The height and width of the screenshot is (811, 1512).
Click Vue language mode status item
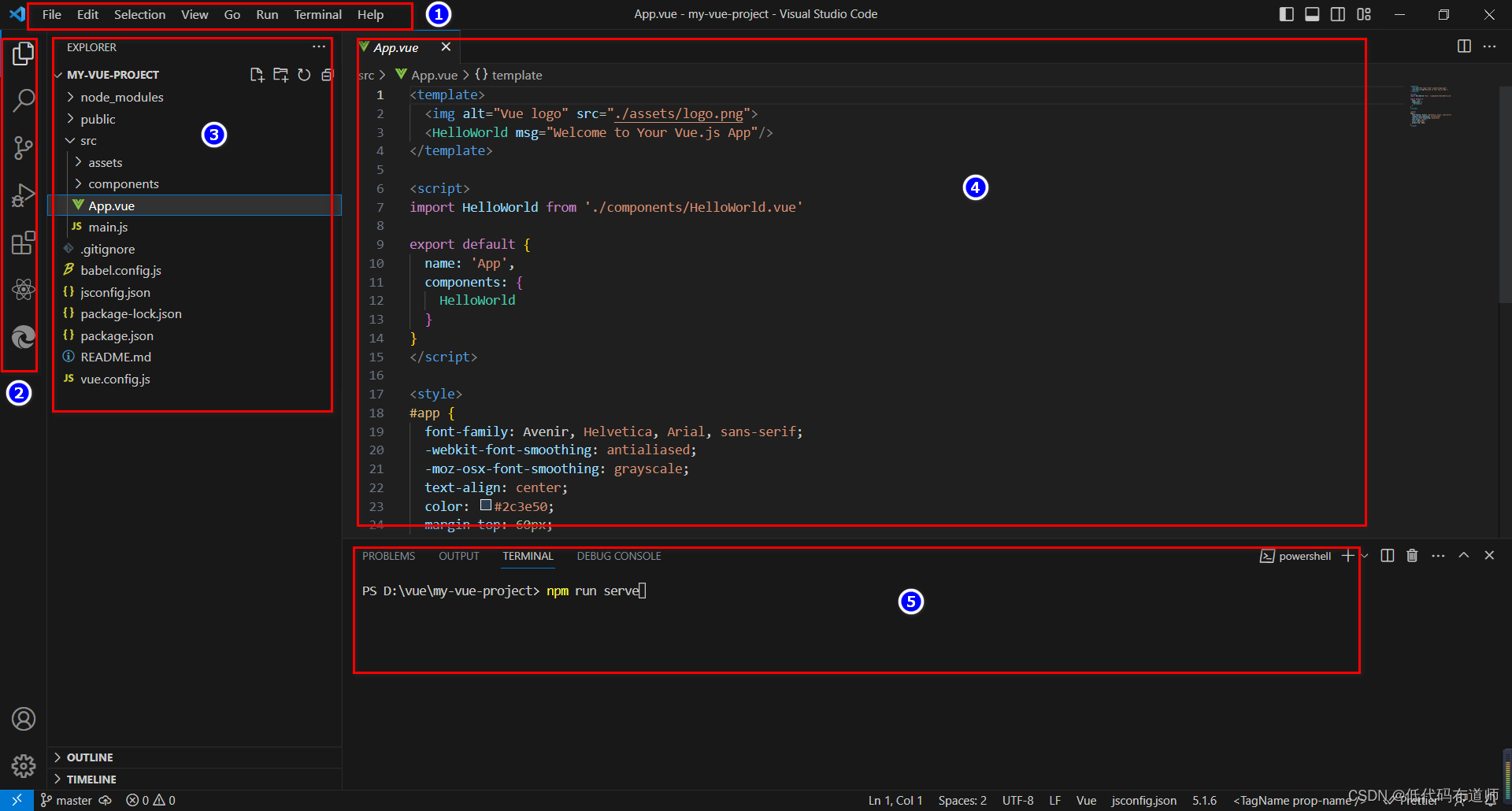click(1086, 800)
